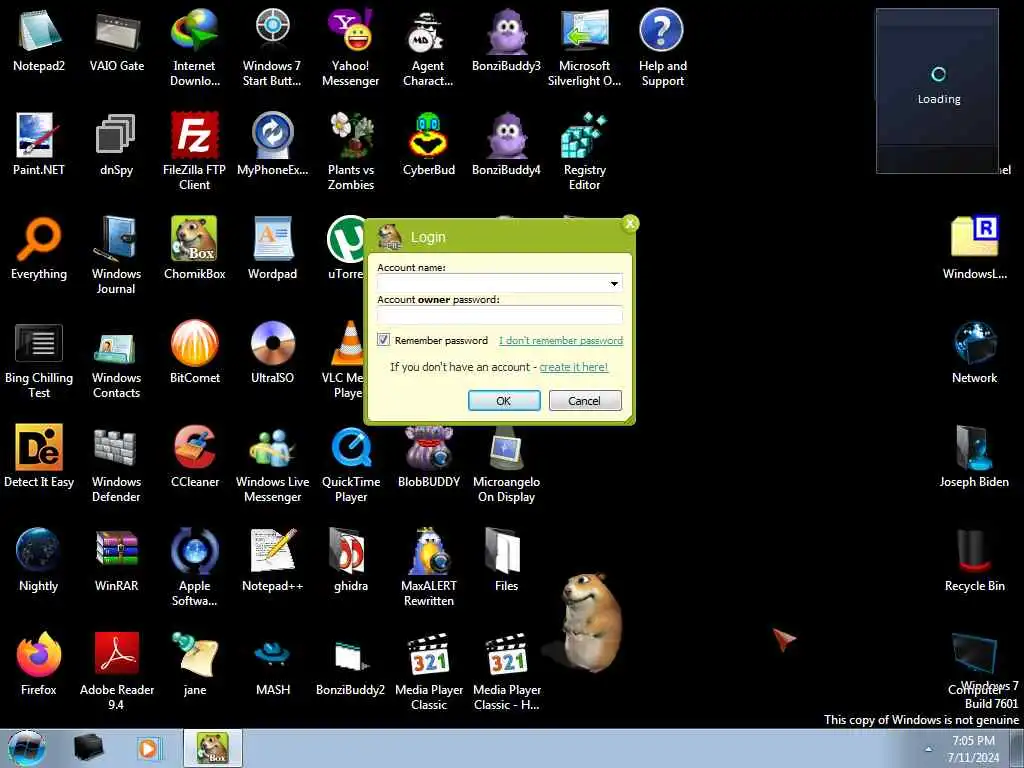Screen dimensions: 1024x768
Task: Dismiss the Login dialog with Cancel
Action: coord(584,400)
